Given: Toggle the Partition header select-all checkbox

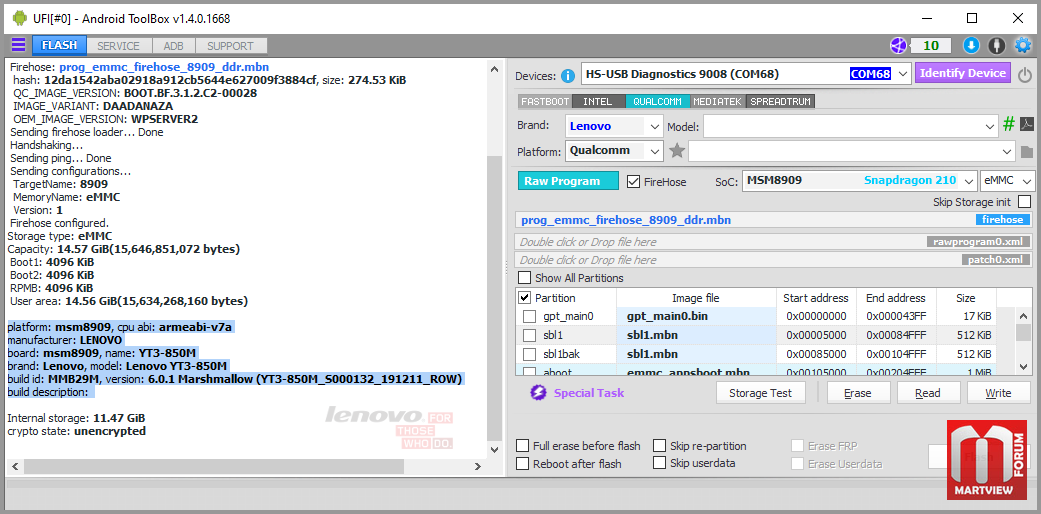Looking at the screenshot, I should point(524,298).
